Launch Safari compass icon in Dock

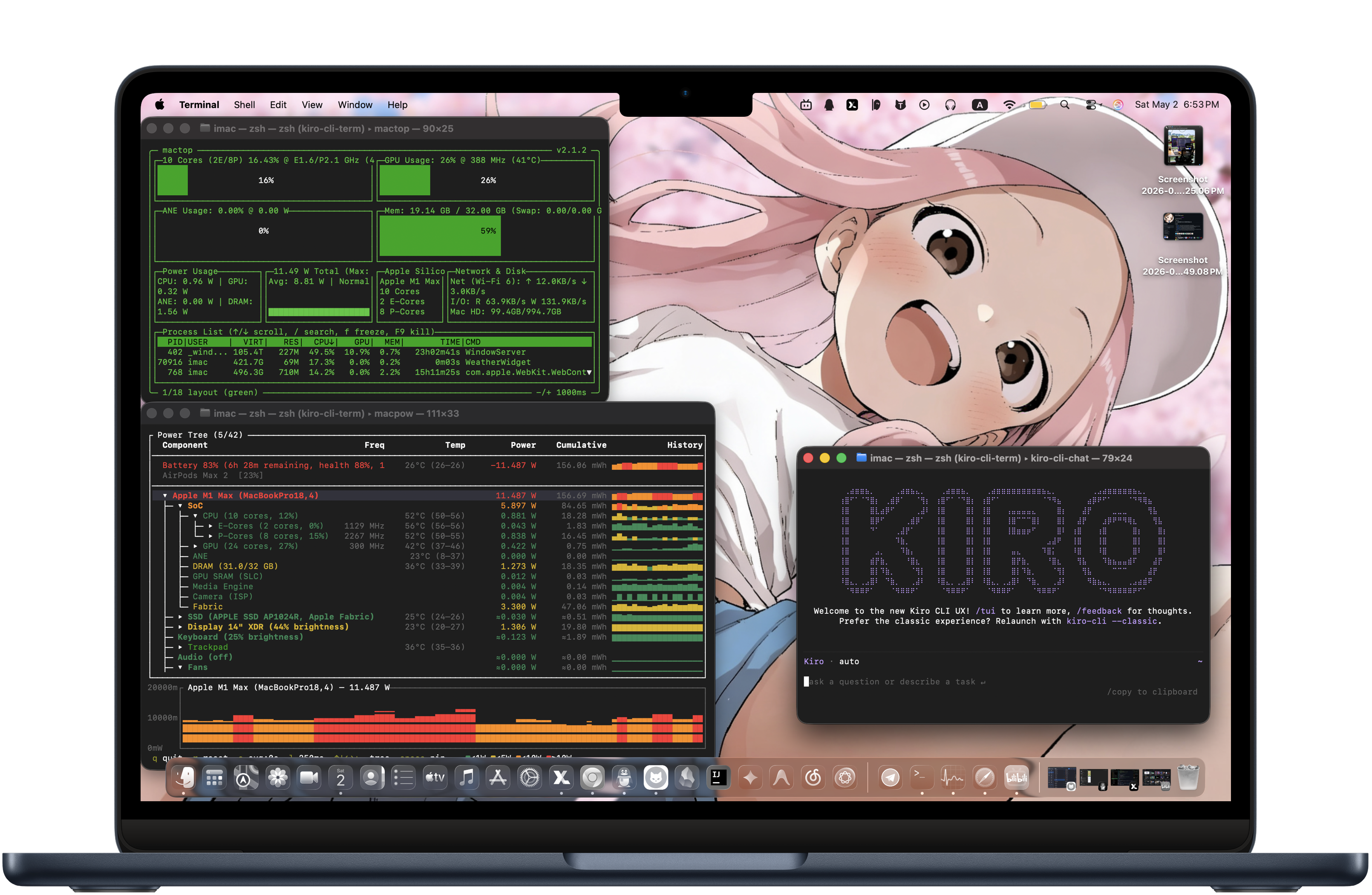click(x=985, y=777)
